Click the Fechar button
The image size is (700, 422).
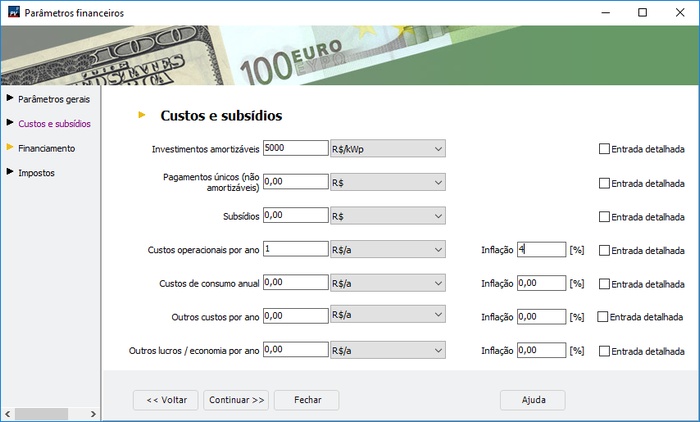307,400
